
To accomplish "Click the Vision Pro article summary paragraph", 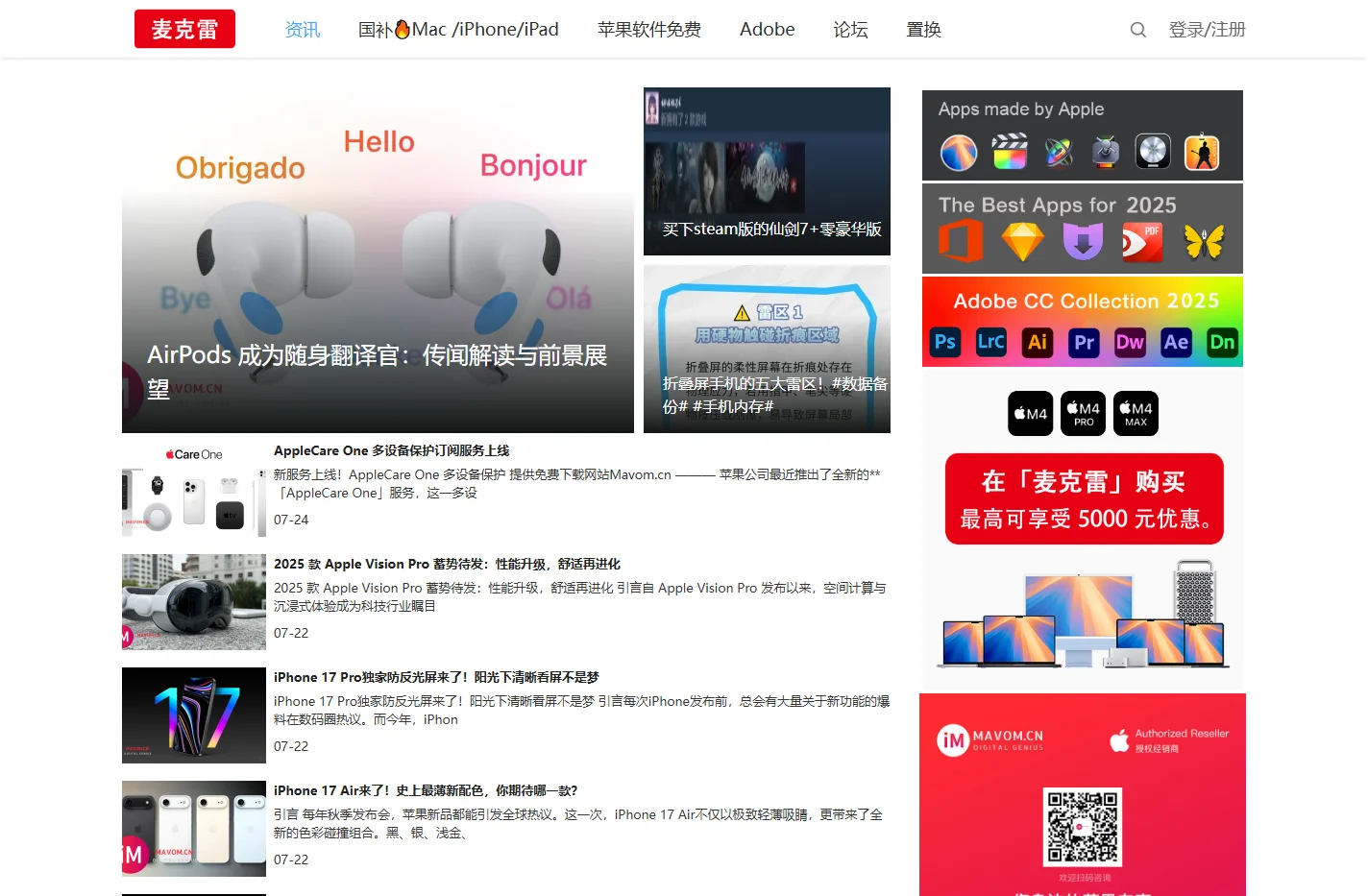I will pyautogui.click(x=580, y=597).
